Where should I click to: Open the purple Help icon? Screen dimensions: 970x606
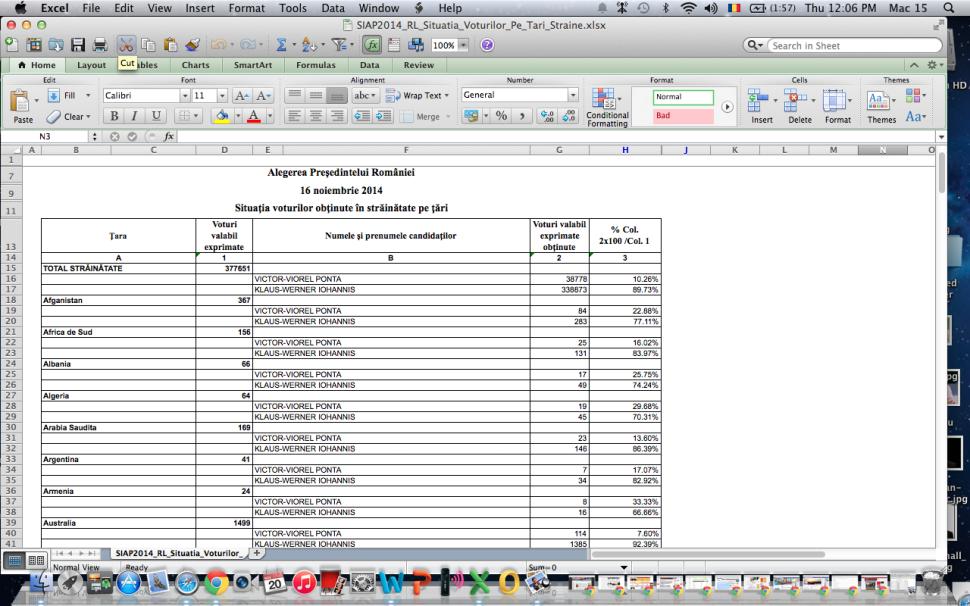[487, 45]
